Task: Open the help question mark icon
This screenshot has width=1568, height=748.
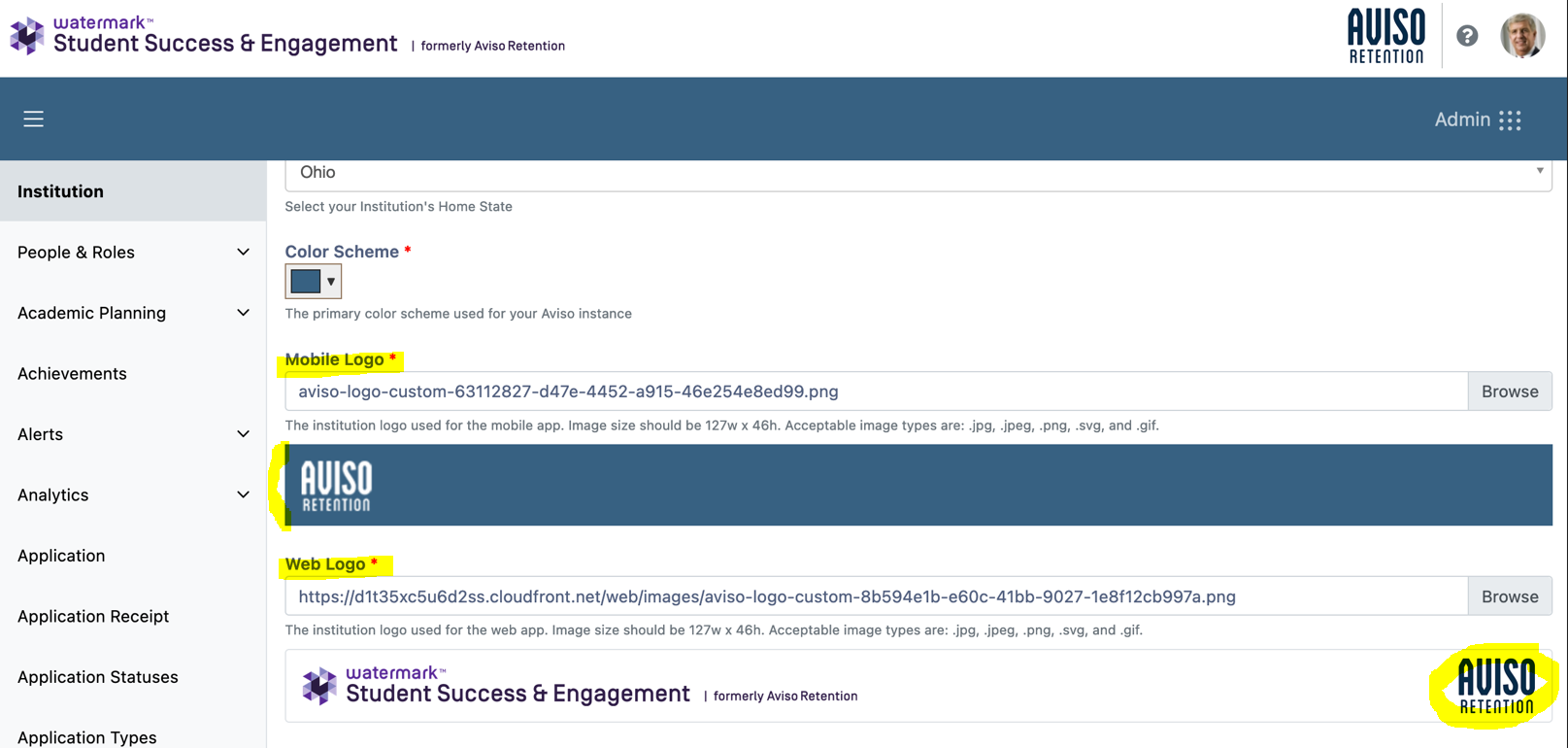Action: click(1467, 36)
